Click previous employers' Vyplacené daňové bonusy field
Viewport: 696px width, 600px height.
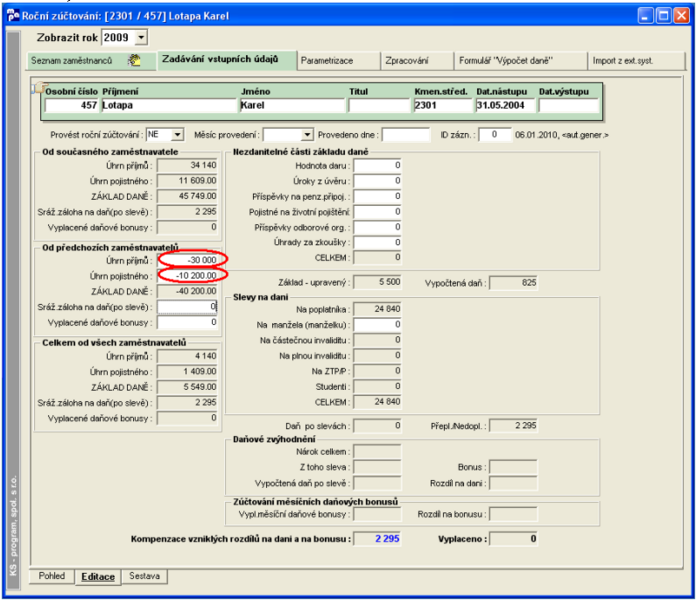click(x=188, y=322)
